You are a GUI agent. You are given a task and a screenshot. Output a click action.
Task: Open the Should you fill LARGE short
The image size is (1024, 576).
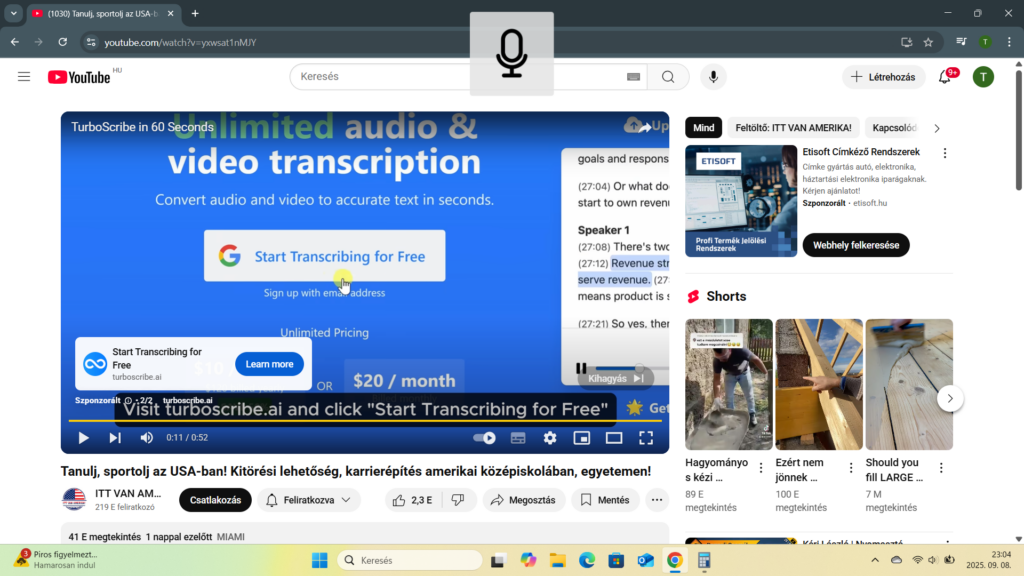coord(909,384)
